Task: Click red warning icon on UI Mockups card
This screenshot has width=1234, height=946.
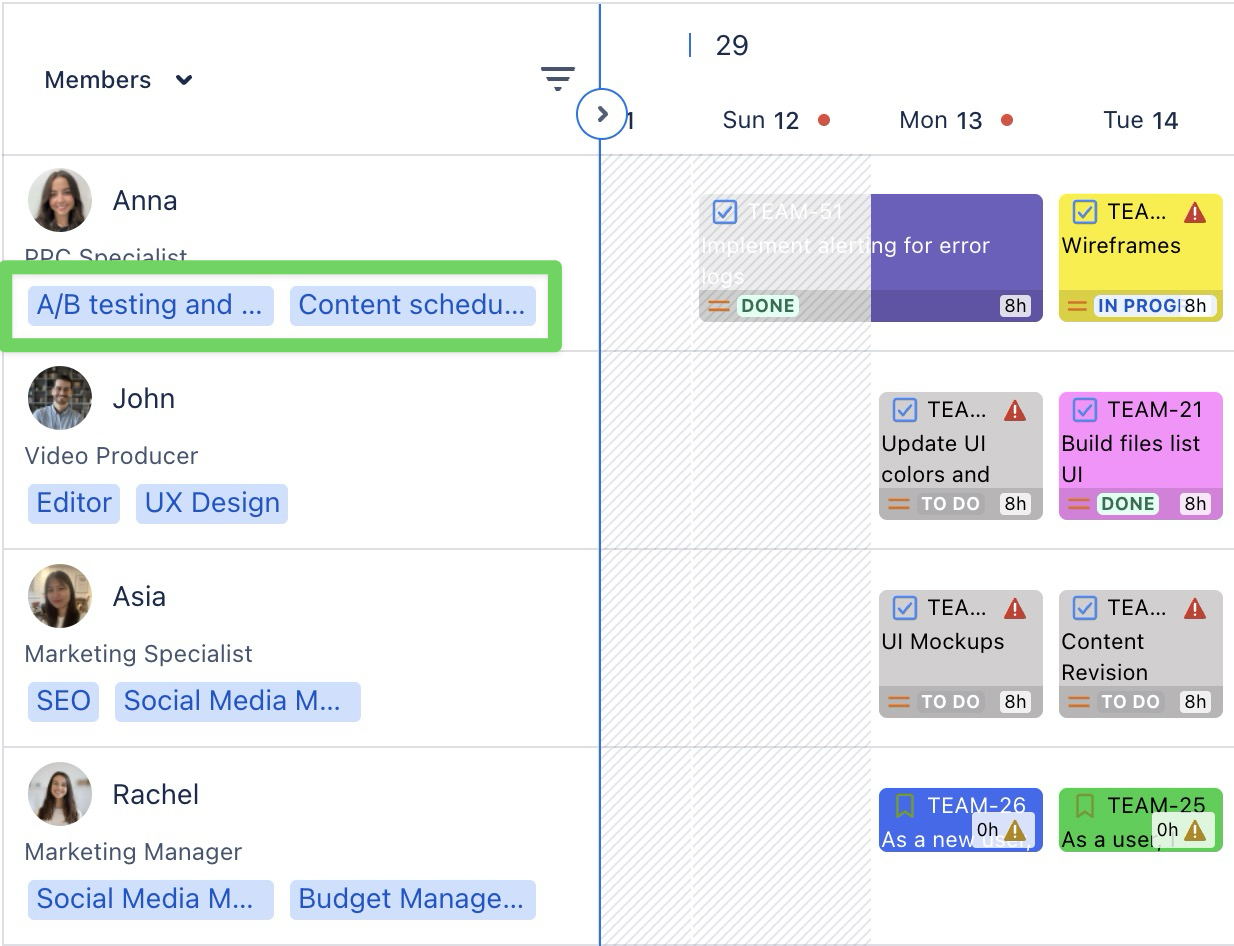Action: (x=1015, y=608)
